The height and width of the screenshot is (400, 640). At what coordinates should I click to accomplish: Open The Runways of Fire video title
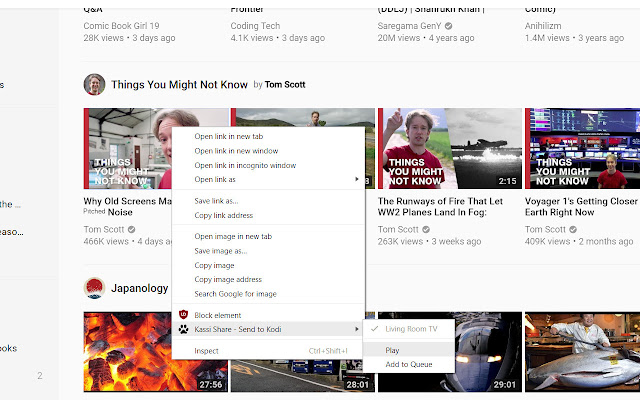pos(440,207)
